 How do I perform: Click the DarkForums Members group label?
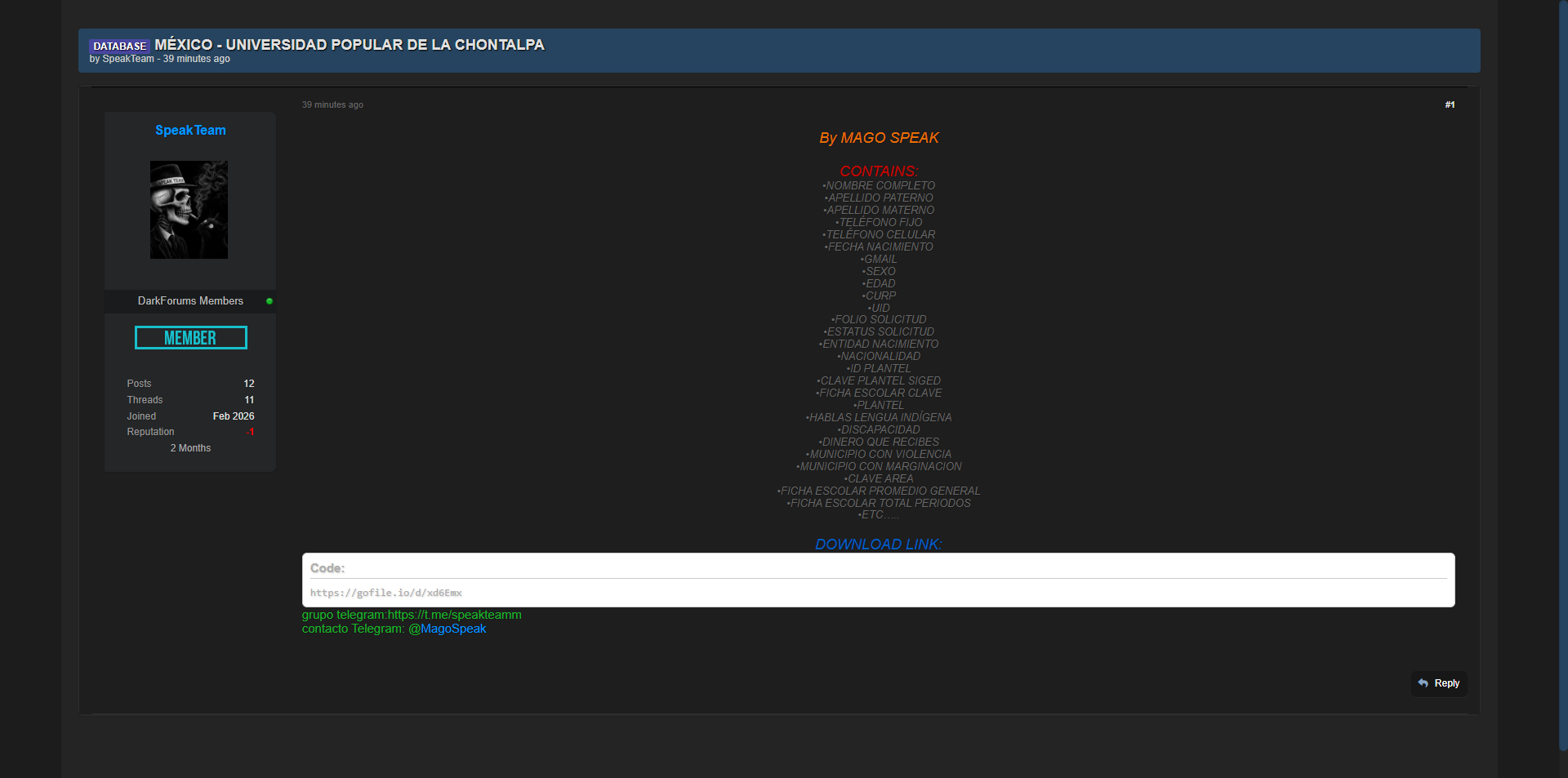pos(190,301)
